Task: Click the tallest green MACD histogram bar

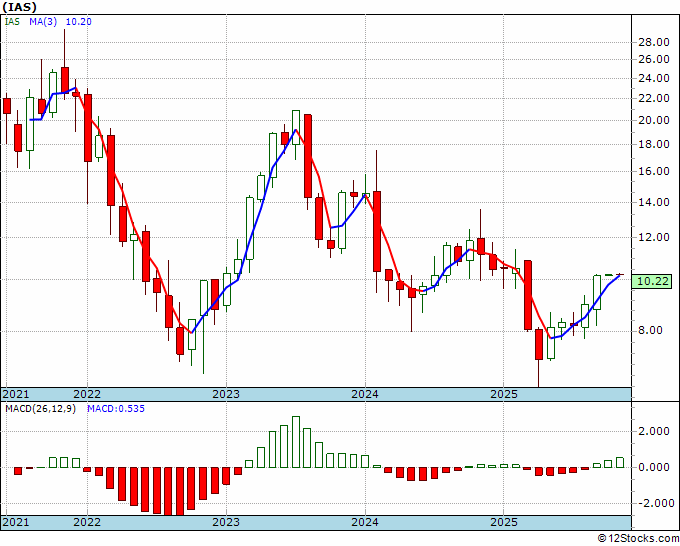Action: pos(296,442)
